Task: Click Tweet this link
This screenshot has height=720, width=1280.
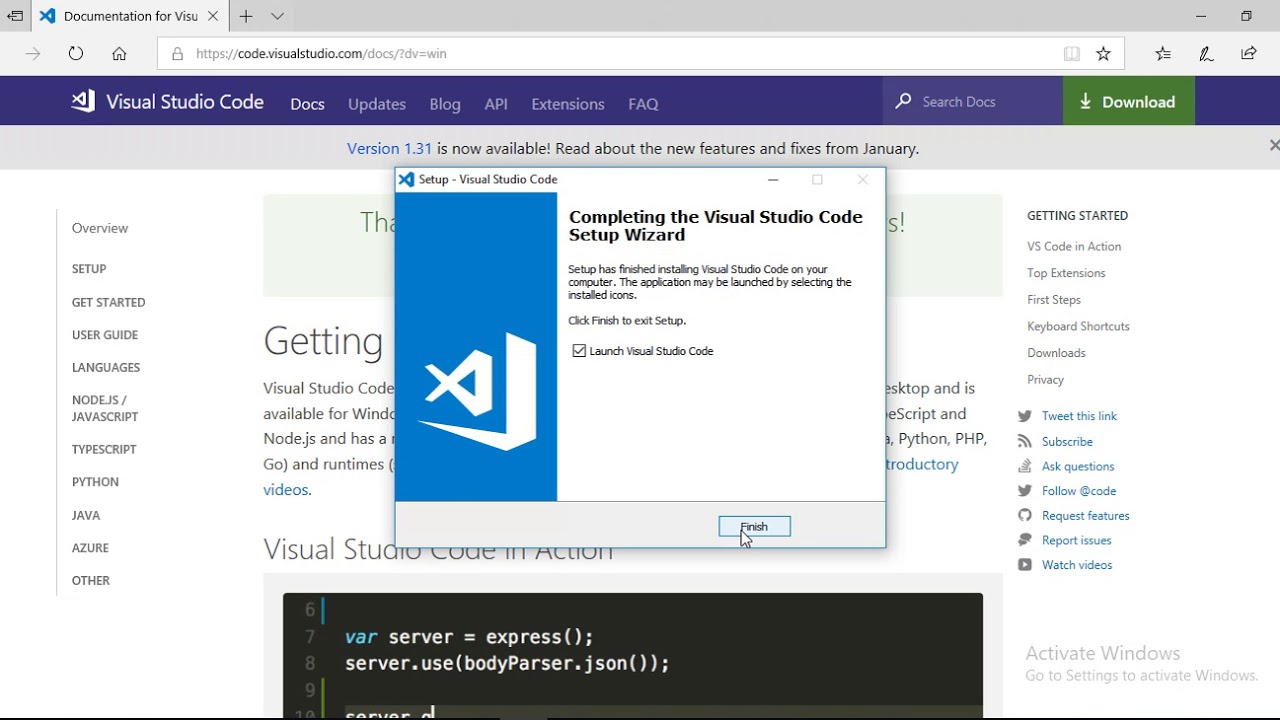Action: pyautogui.click(x=1079, y=416)
